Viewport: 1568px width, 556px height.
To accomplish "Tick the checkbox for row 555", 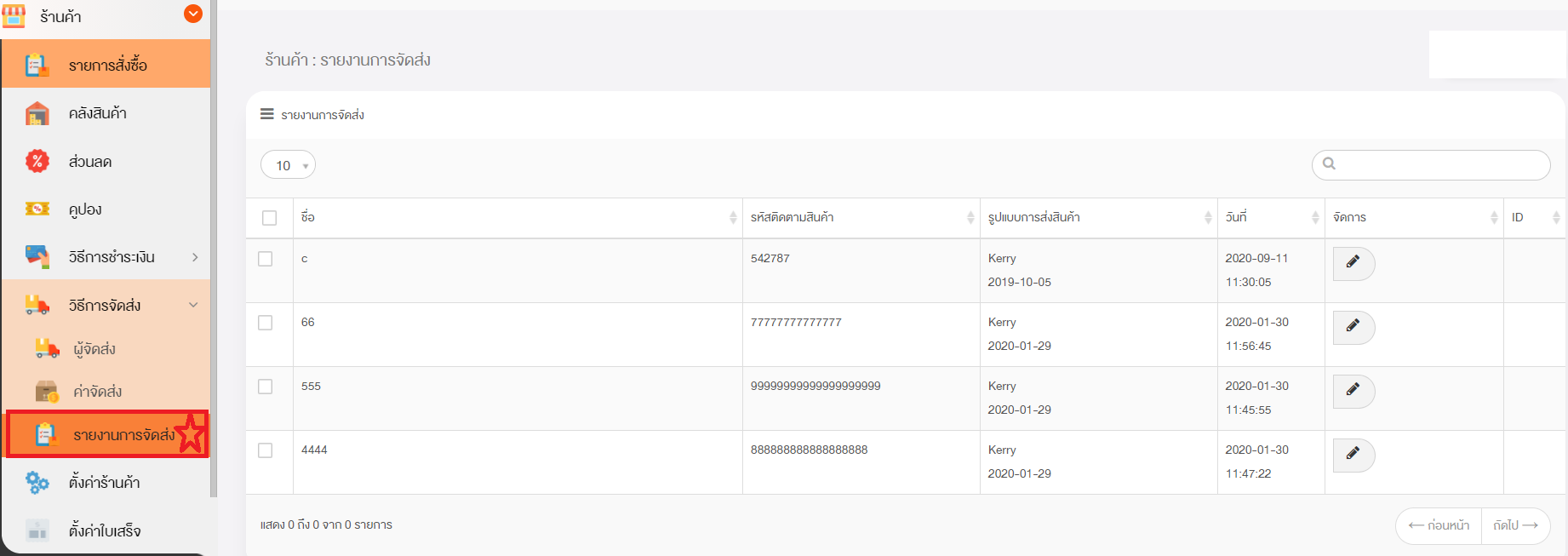I will pos(266,387).
